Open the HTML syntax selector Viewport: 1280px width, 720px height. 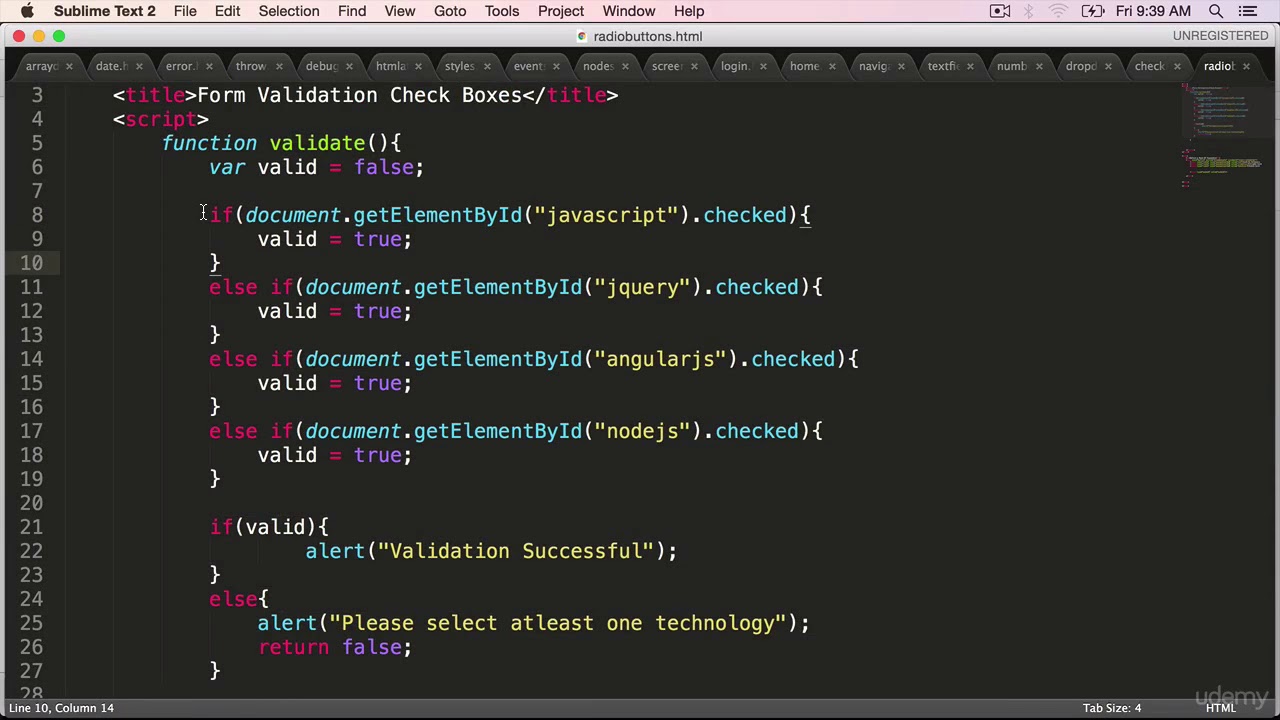(1221, 708)
